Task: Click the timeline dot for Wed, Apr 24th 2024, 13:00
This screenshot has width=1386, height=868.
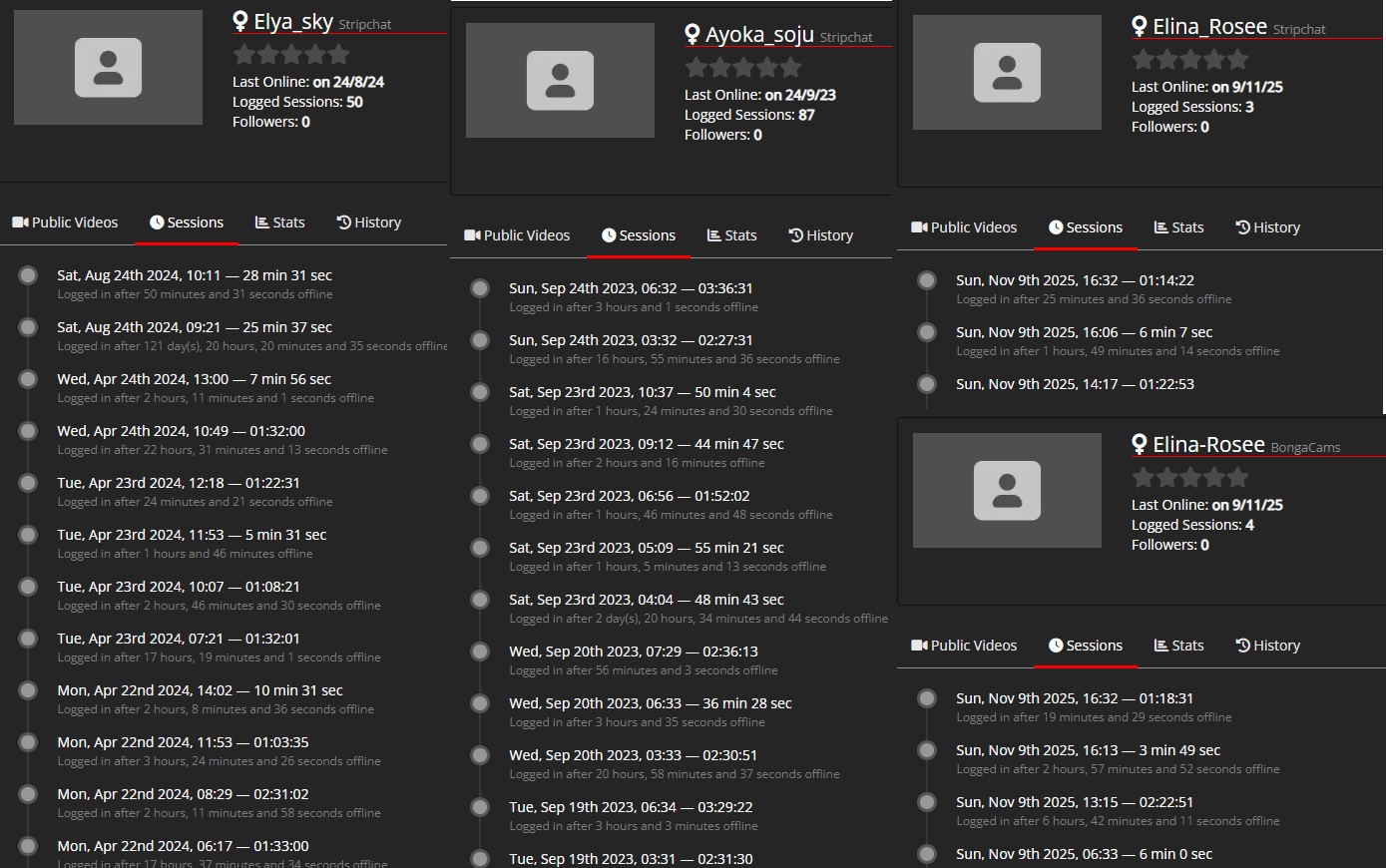Action: [28, 379]
